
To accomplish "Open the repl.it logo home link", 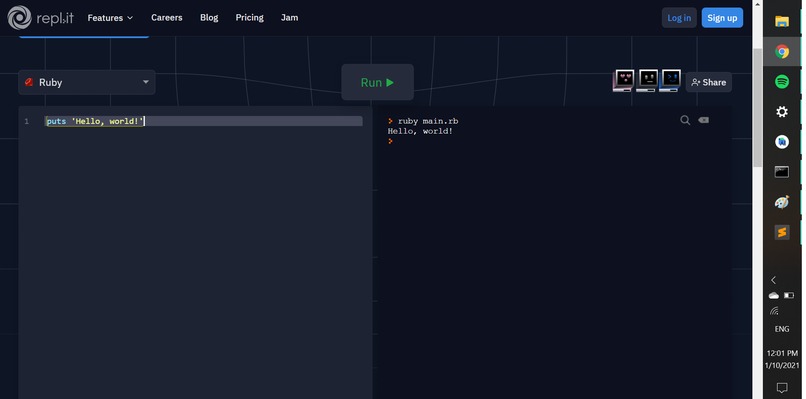I will point(41,17).
